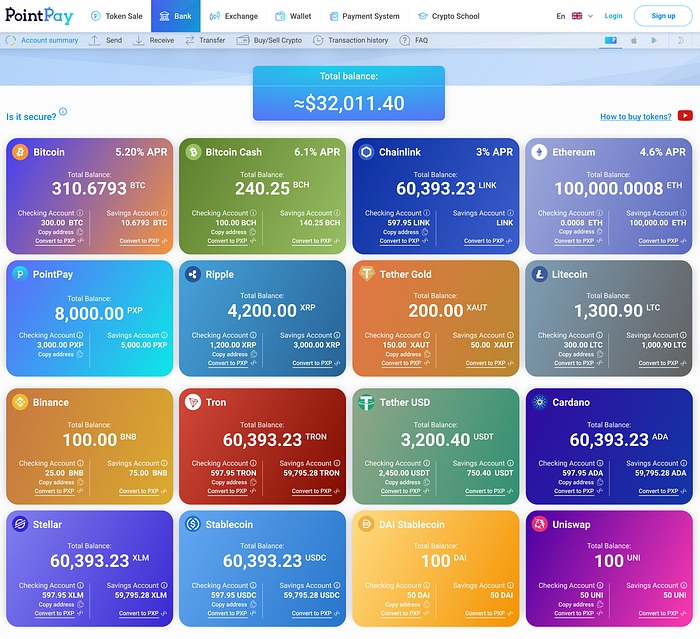Open the YouTube video icon
Image resolution: width=700 pixels, height=639 pixels.
pyautogui.click(x=685, y=116)
